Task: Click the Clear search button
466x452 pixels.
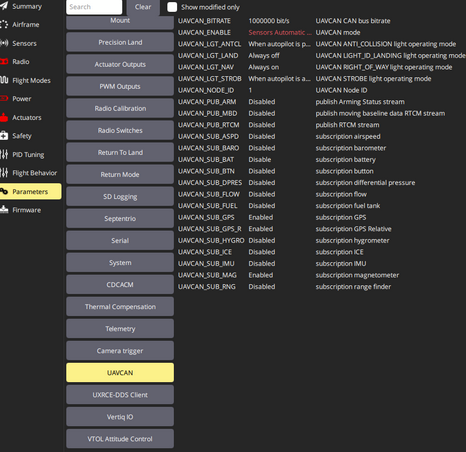Action: pyautogui.click(x=143, y=7)
